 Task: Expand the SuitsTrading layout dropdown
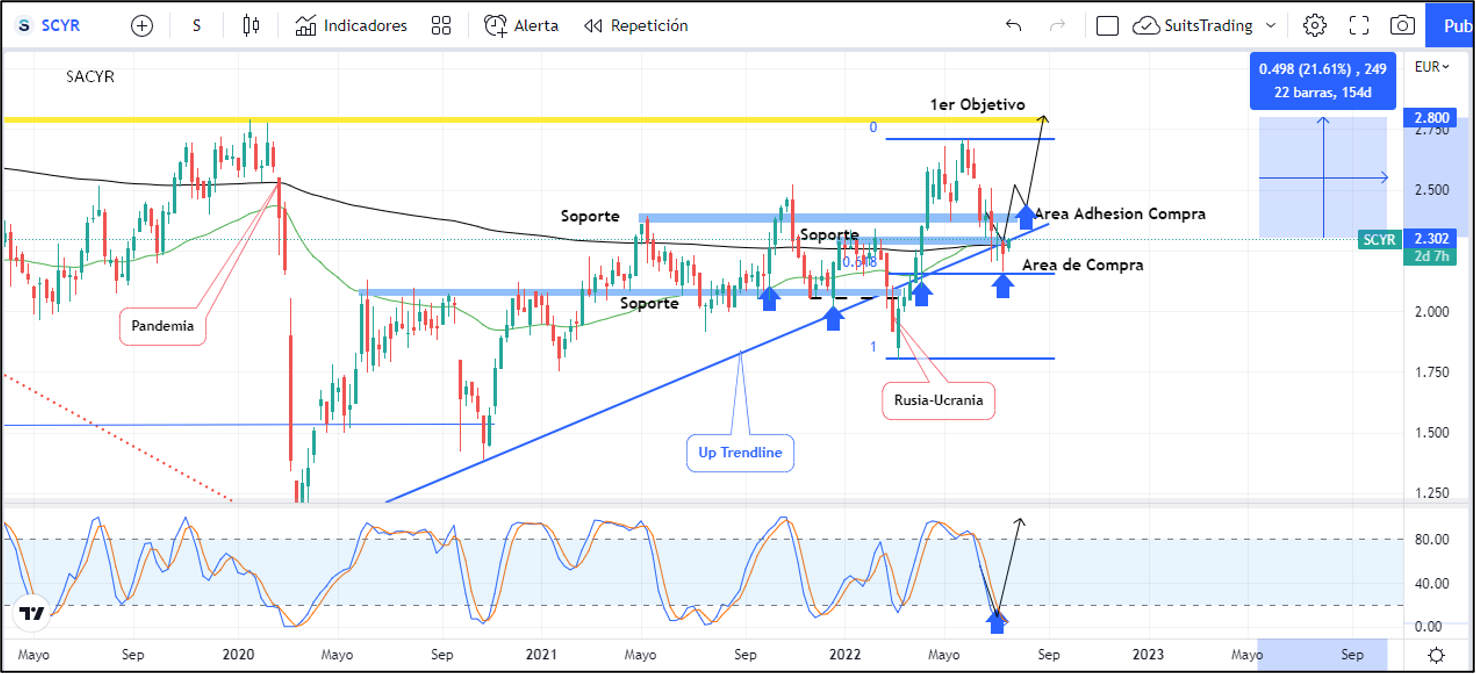[x=1271, y=26]
